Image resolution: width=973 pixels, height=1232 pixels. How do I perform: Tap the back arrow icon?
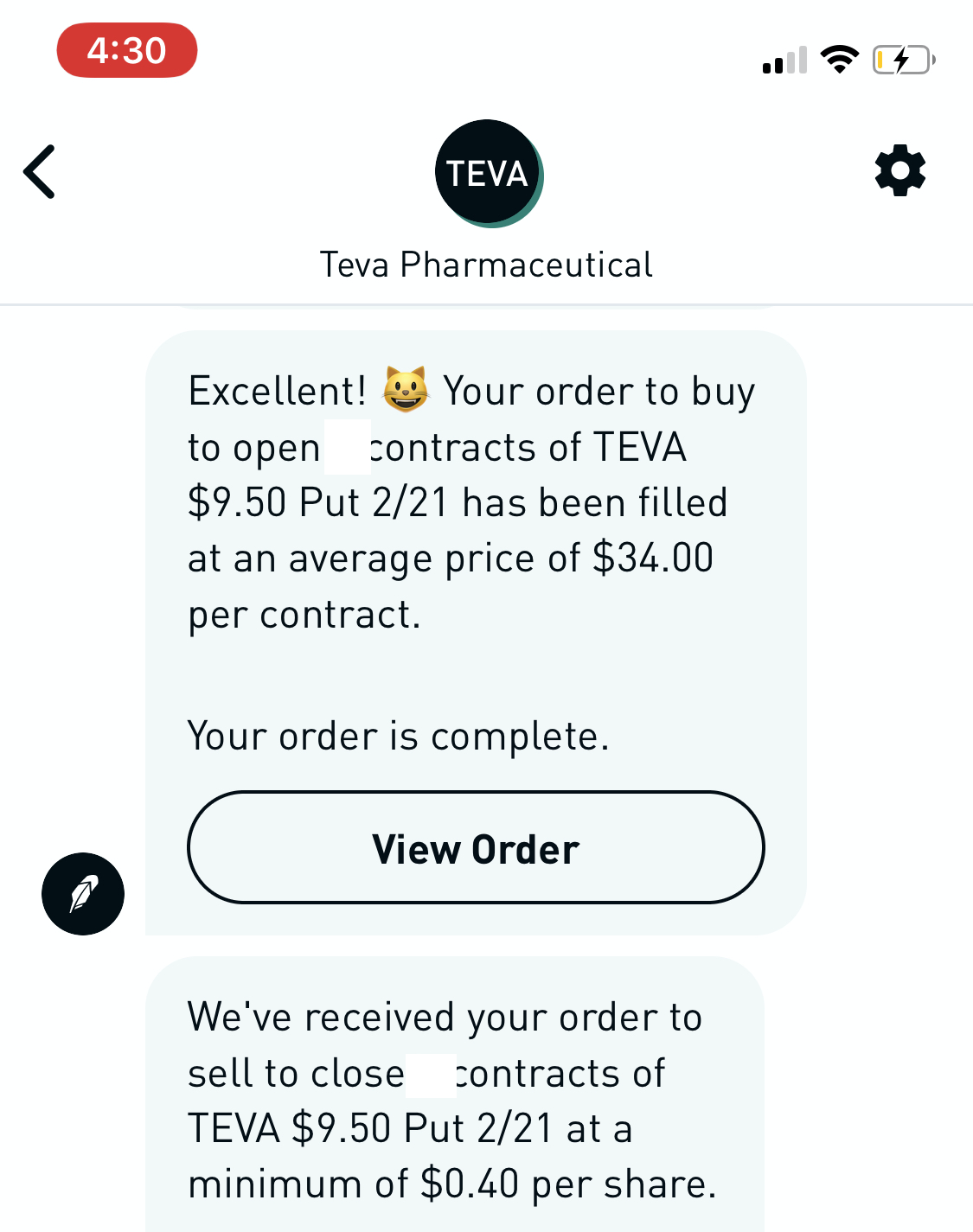click(x=39, y=171)
